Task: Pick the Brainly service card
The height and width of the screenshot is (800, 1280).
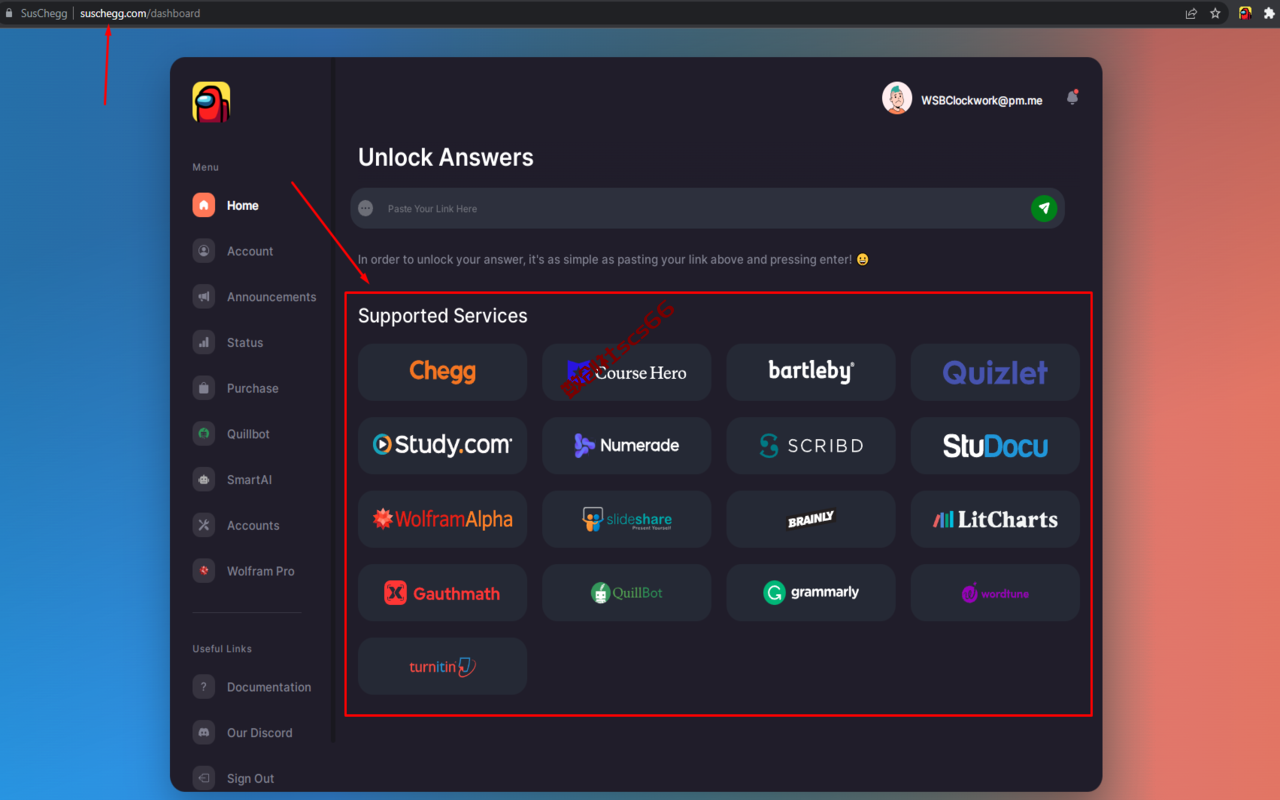Action: pos(811,519)
